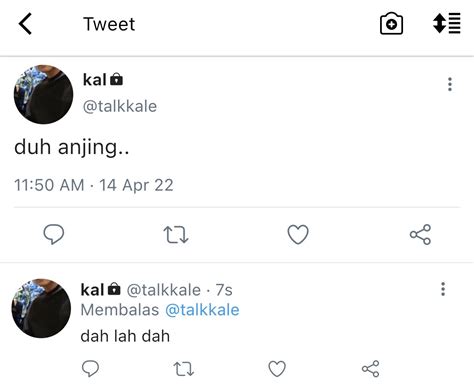Viewport: 474px width, 387px height.
Task: Tap the 11:50 AM · 14 Apr 22 timestamp
Action: point(94,185)
